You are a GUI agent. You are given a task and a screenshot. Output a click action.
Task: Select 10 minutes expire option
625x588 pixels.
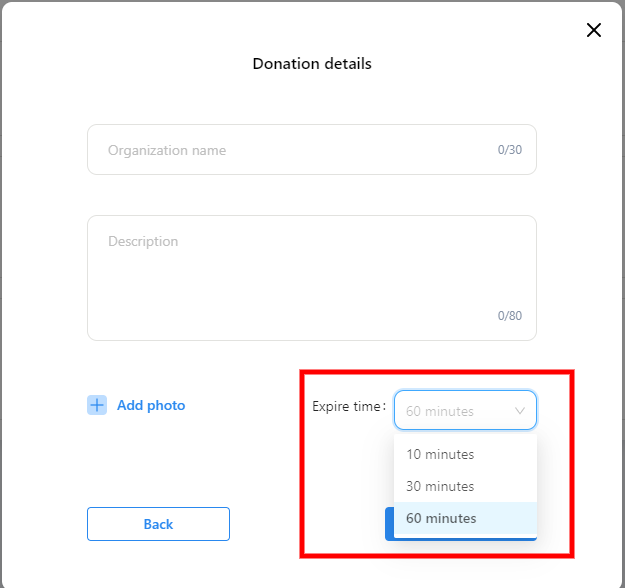pos(440,454)
